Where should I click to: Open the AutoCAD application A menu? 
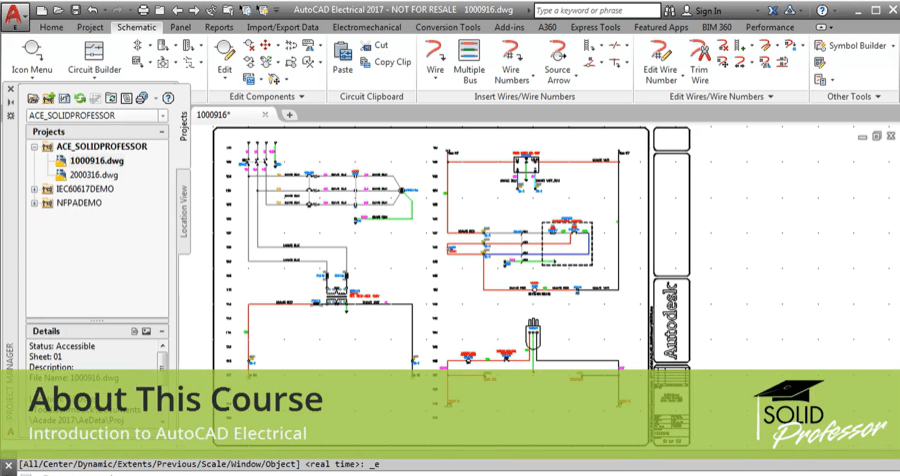pyautogui.click(x=14, y=15)
